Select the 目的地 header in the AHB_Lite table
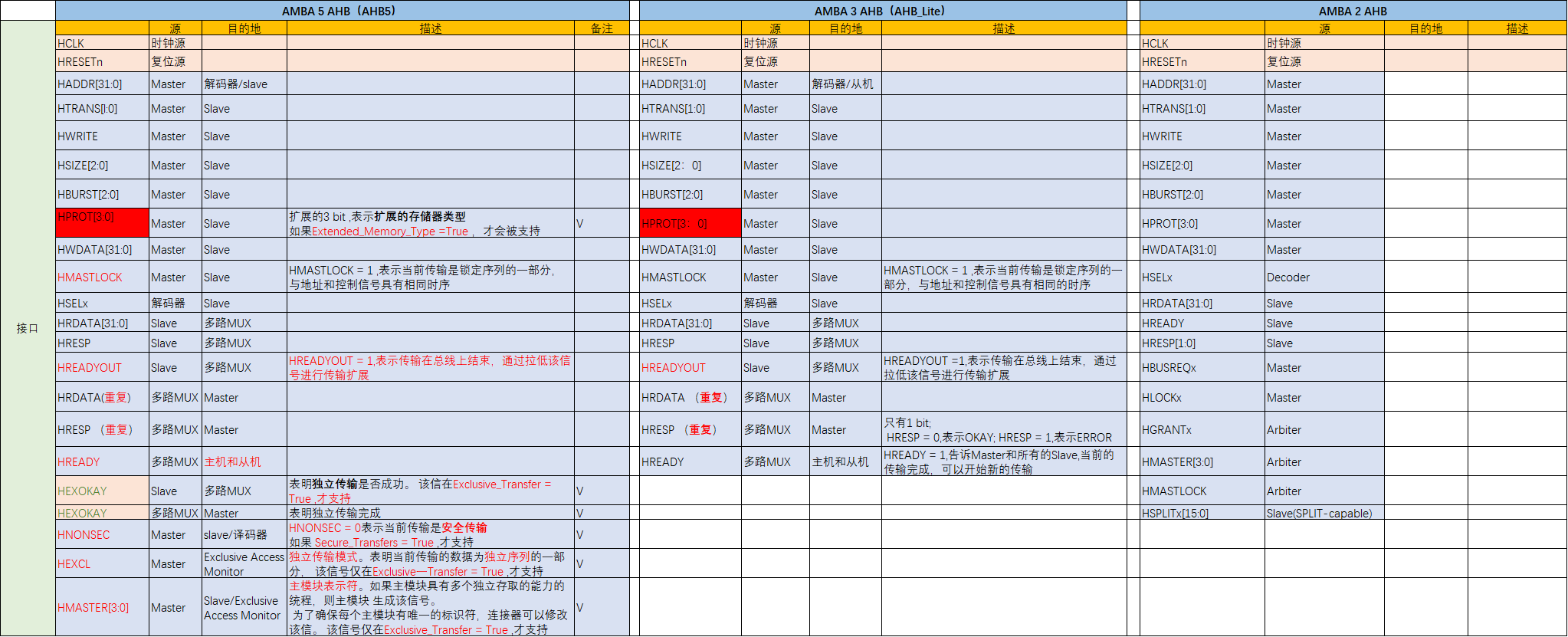Screen dimensions: 1568x637 845,28
